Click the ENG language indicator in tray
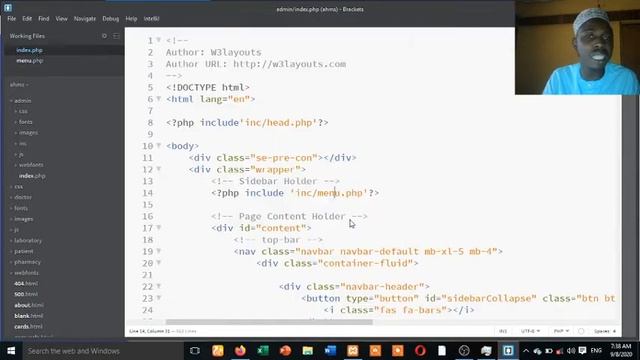This screenshot has width=640, height=360. [596, 351]
